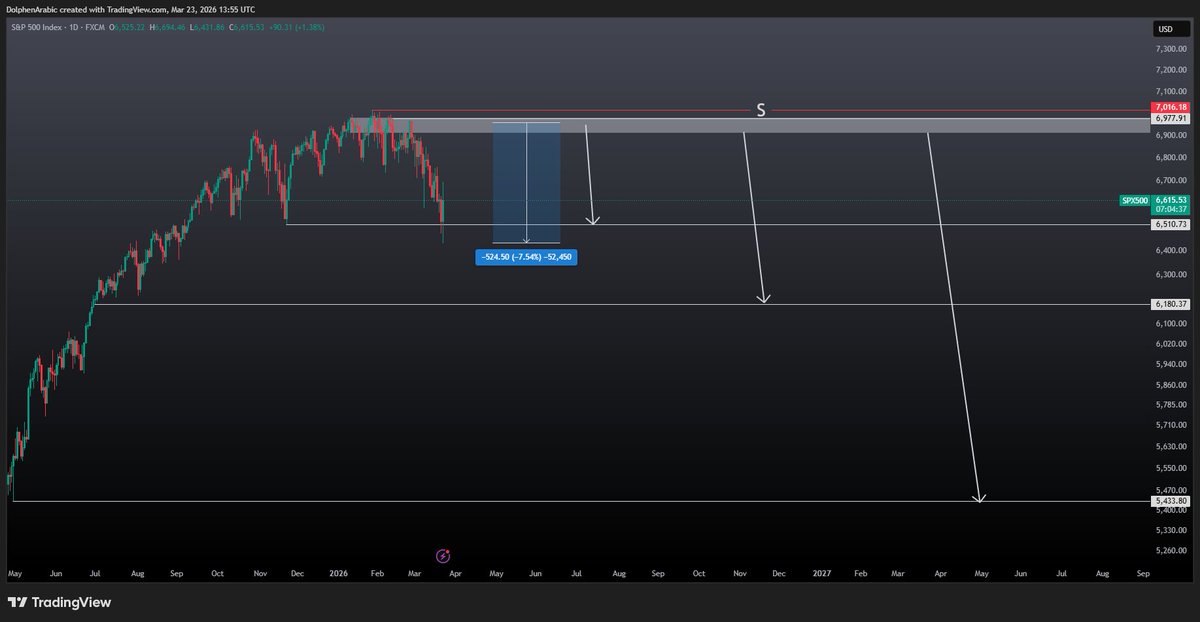Click the 6,400.00 price axis label
This screenshot has height=622, width=1200.
1170,251
